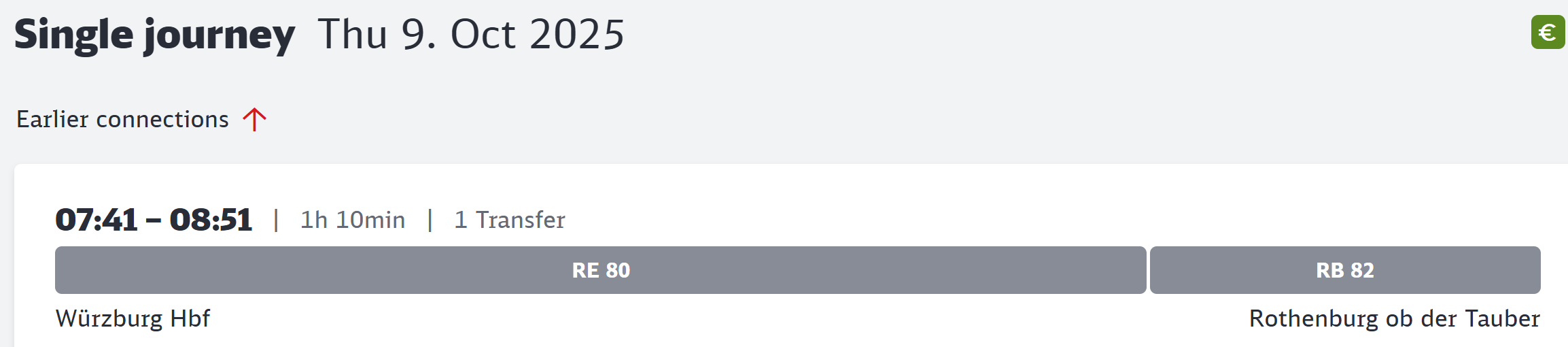1568x347 pixels.
Task: Click the green euro price icon
Action: [x=1548, y=32]
